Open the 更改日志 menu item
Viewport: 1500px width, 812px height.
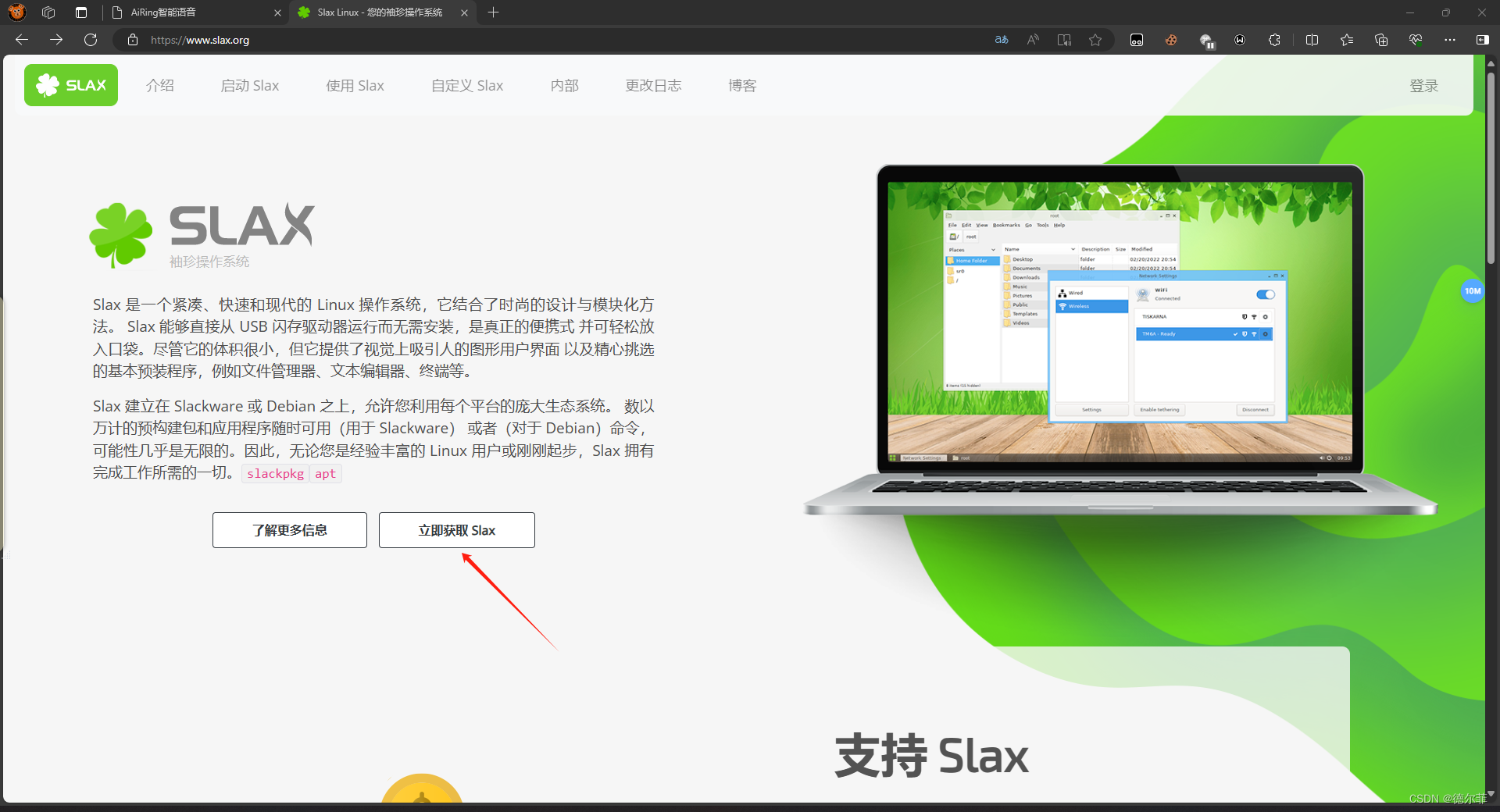(654, 86)
